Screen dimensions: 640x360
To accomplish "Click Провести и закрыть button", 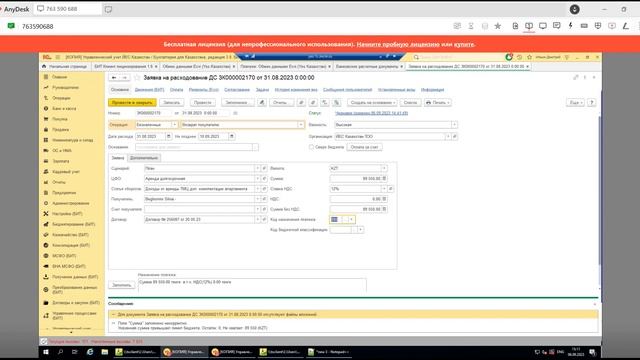I will point(132,103).
